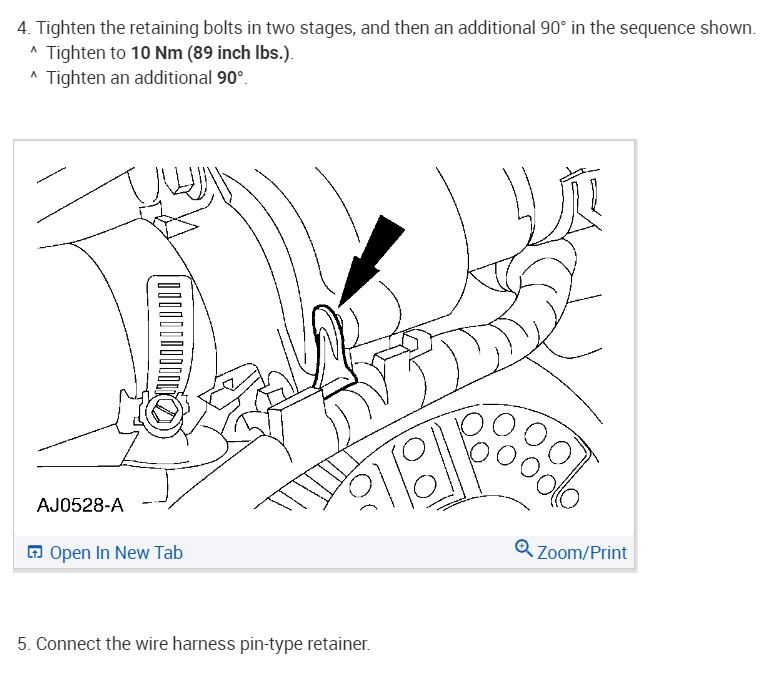Click the gray toolbar strip below the diagram
This screenshot has height=683, width=781.
[324, 552]
